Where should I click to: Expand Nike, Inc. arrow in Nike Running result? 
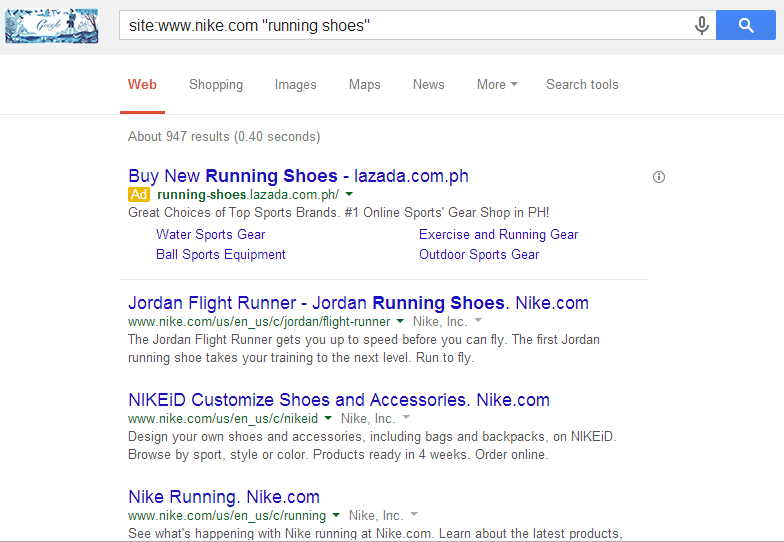(414, 514)
